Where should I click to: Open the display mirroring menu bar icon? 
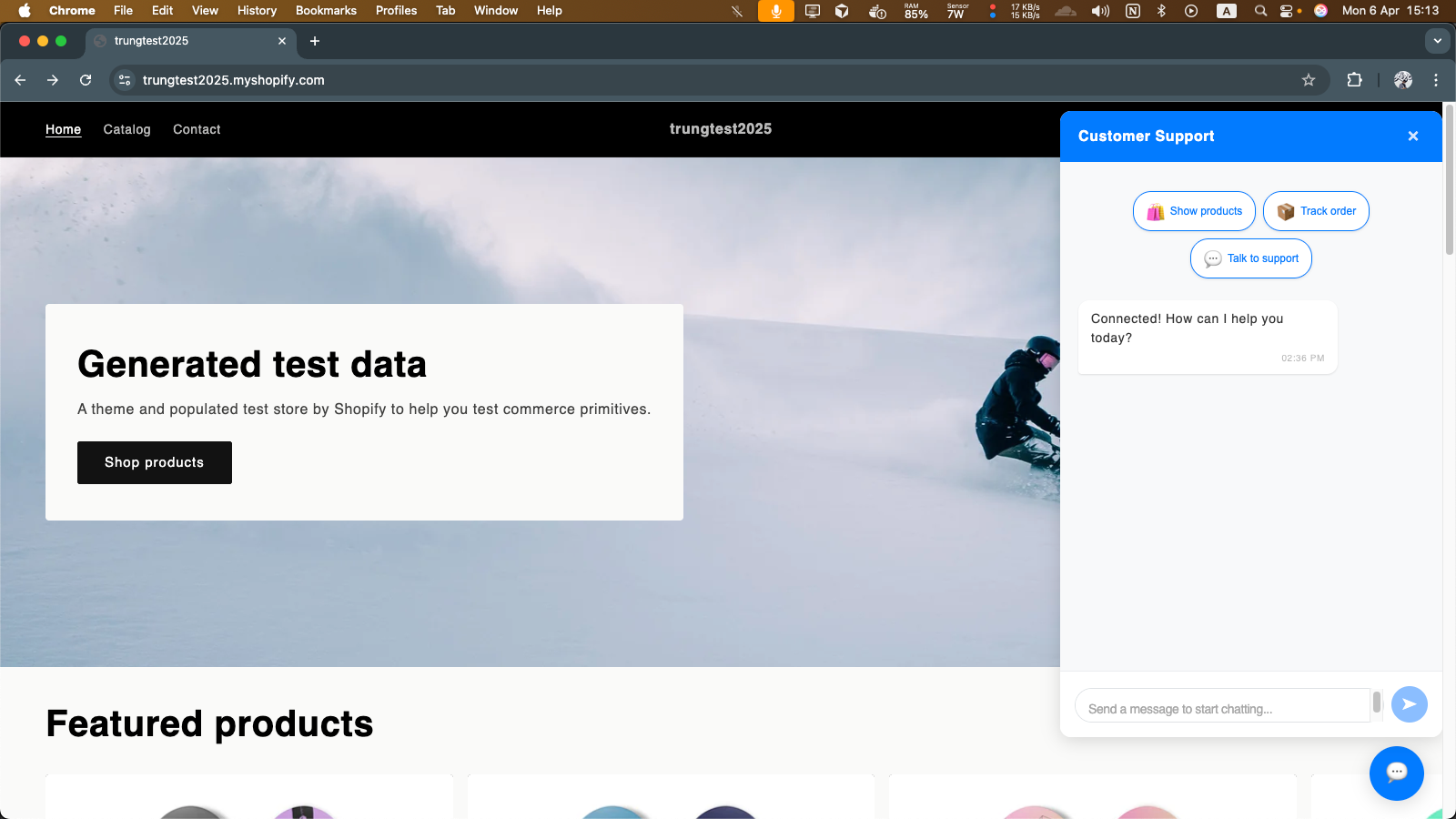813,11
